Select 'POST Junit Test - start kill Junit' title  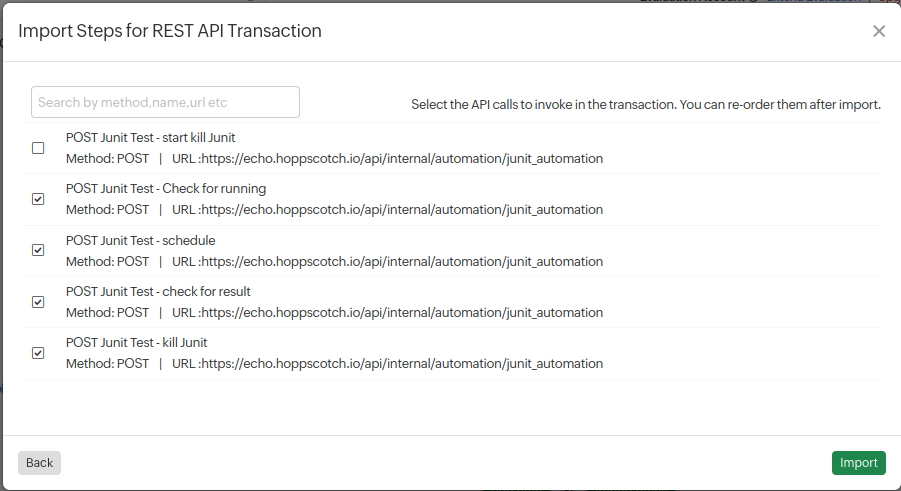[150, 138]
